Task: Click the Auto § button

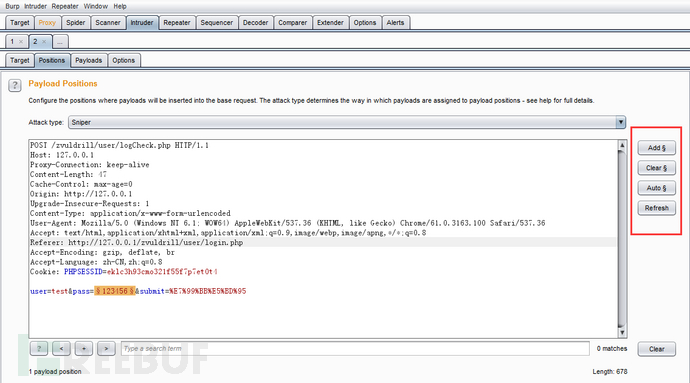Action: (x=657, y=188)
